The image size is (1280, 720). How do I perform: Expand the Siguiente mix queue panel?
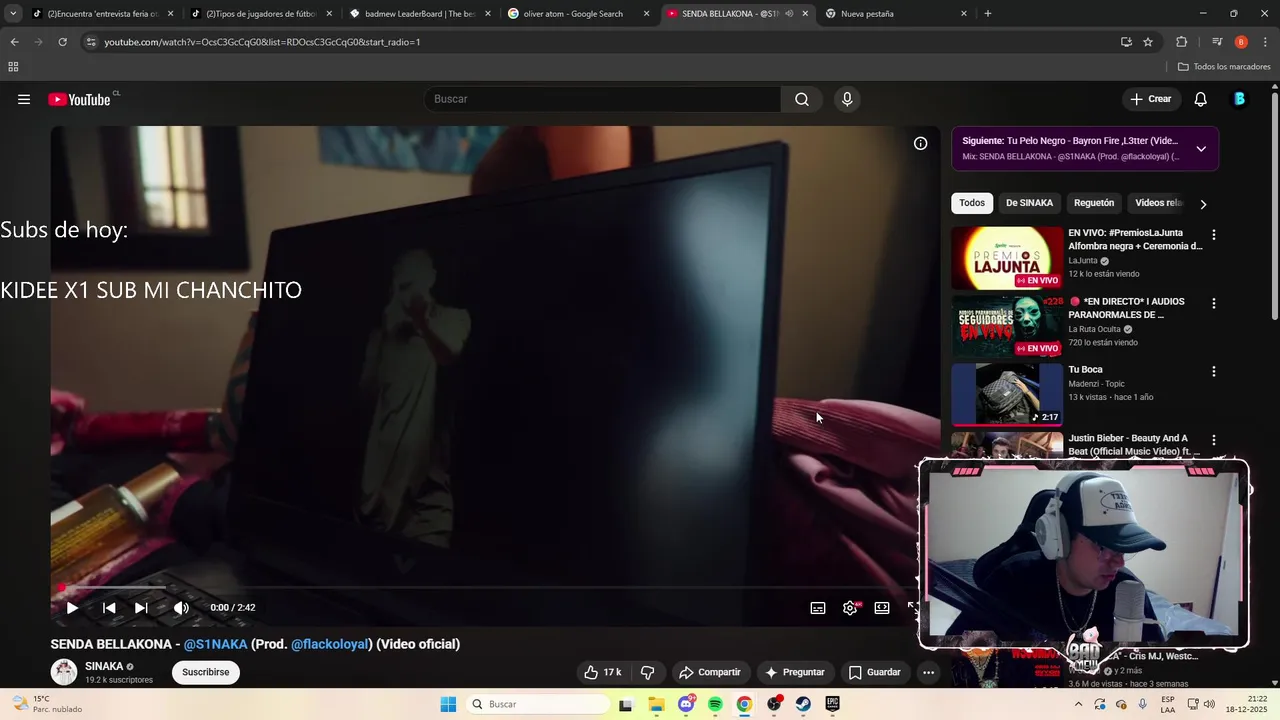1201,149
